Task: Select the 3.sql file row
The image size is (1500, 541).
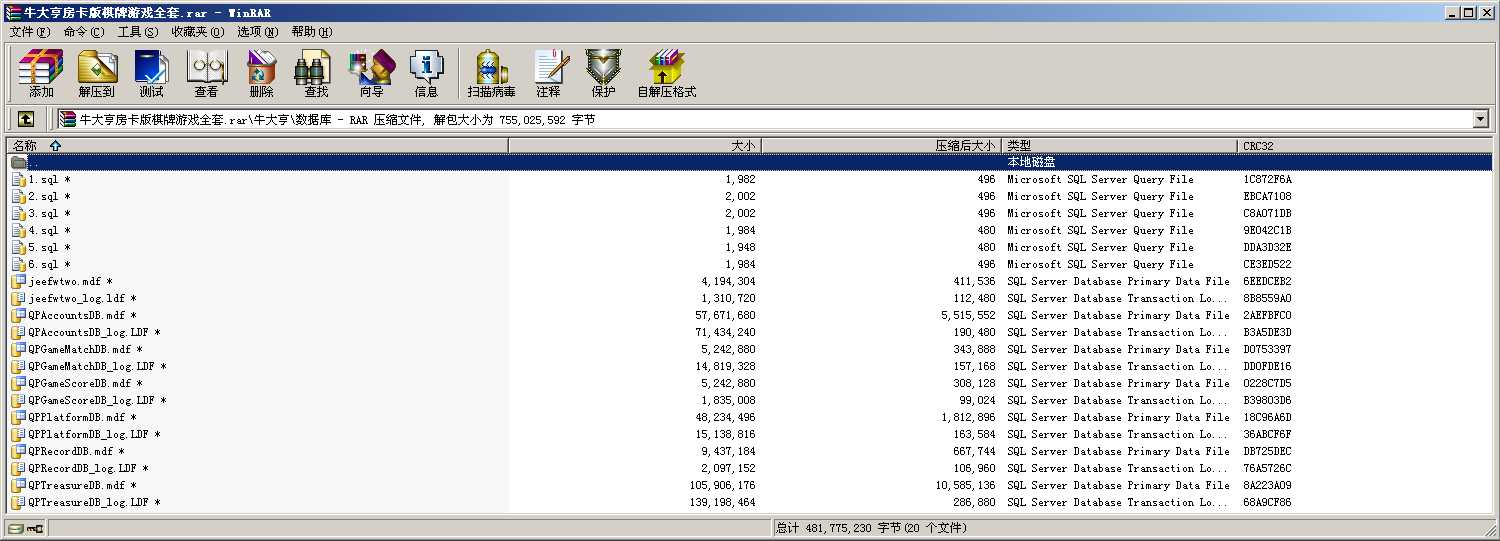Action: (x=750, y=214)
